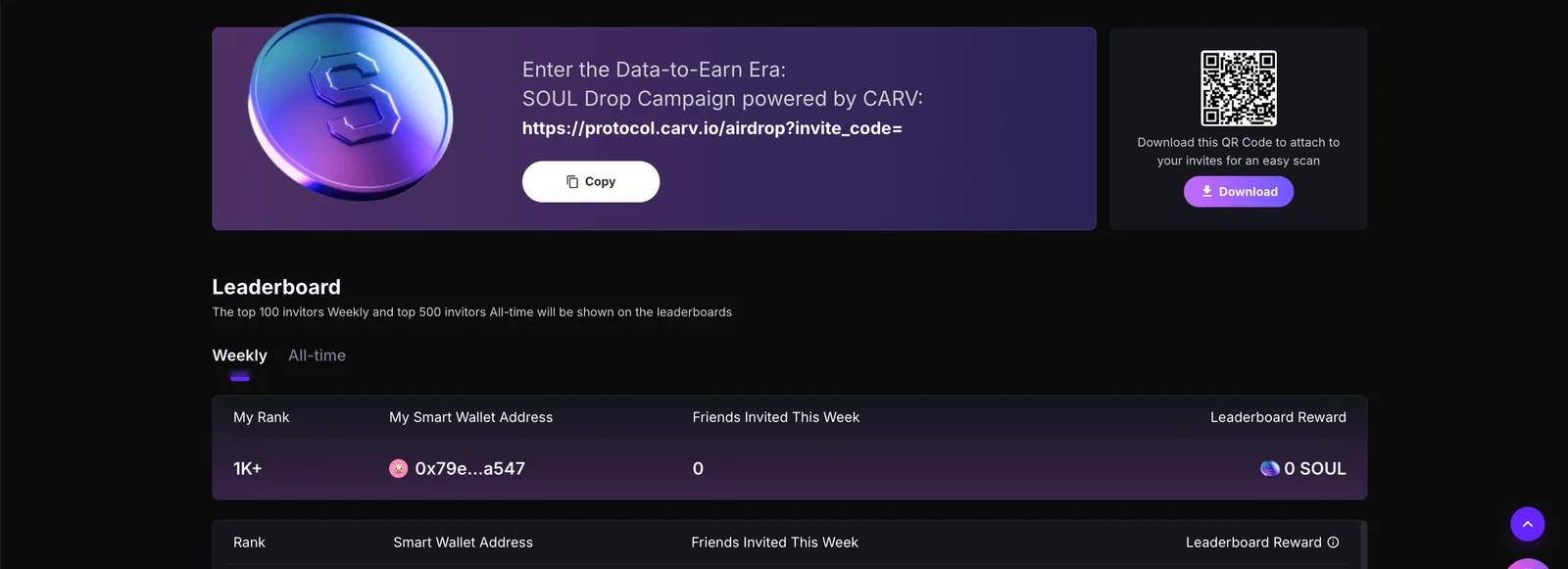Download the QR code
This screenshot has height=569, width=1568.
tap(1238, 192)
